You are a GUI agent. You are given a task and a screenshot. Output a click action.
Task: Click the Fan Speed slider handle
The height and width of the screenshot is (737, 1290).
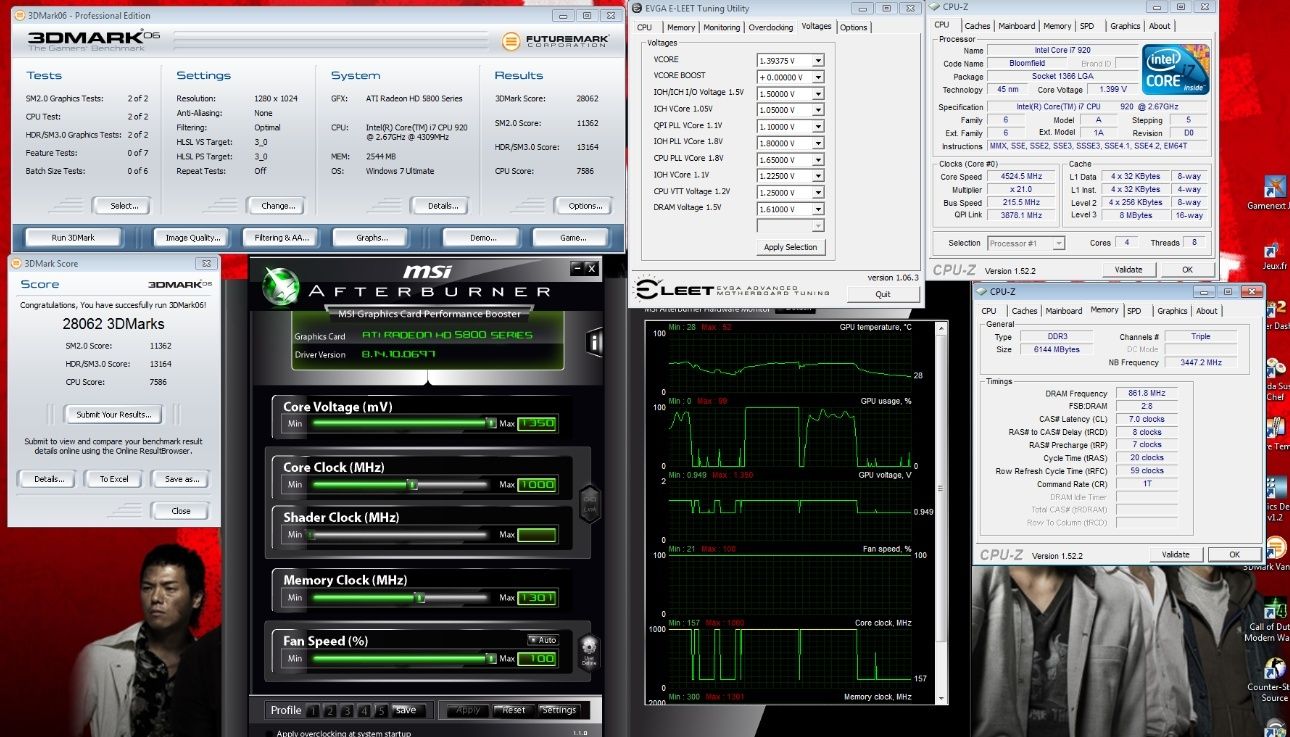tap(491, 659)
